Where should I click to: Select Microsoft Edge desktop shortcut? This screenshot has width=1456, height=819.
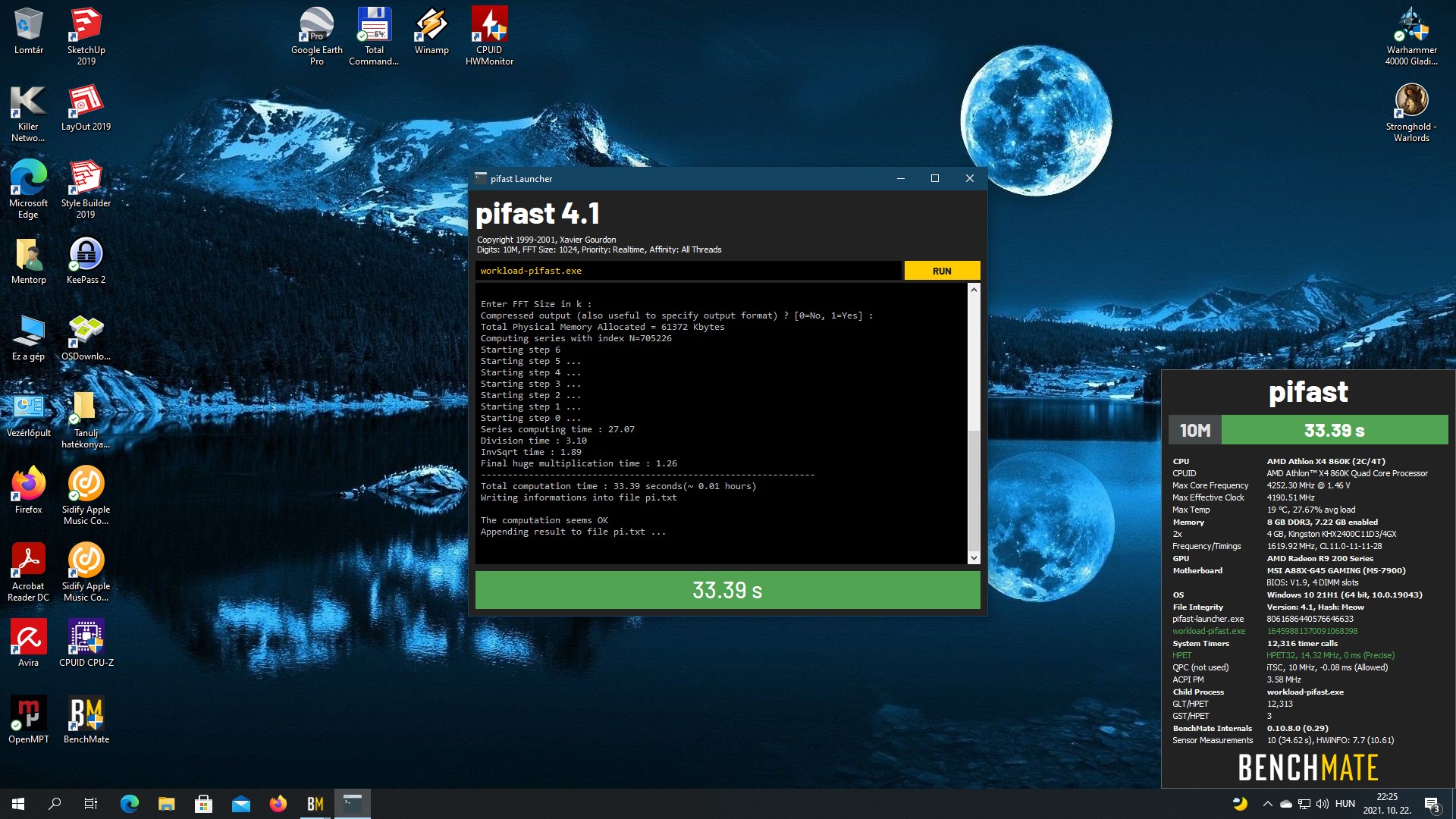tap(28, 189)
